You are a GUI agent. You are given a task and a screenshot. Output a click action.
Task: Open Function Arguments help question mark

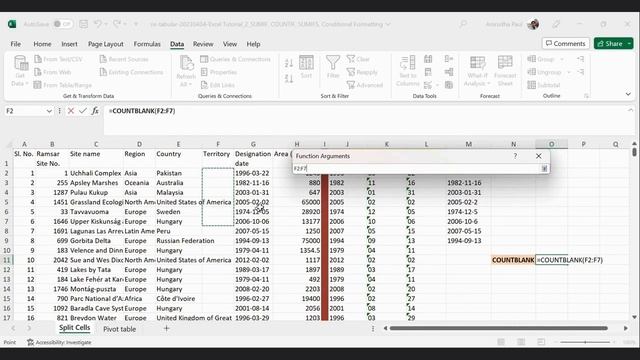(516, 156)
